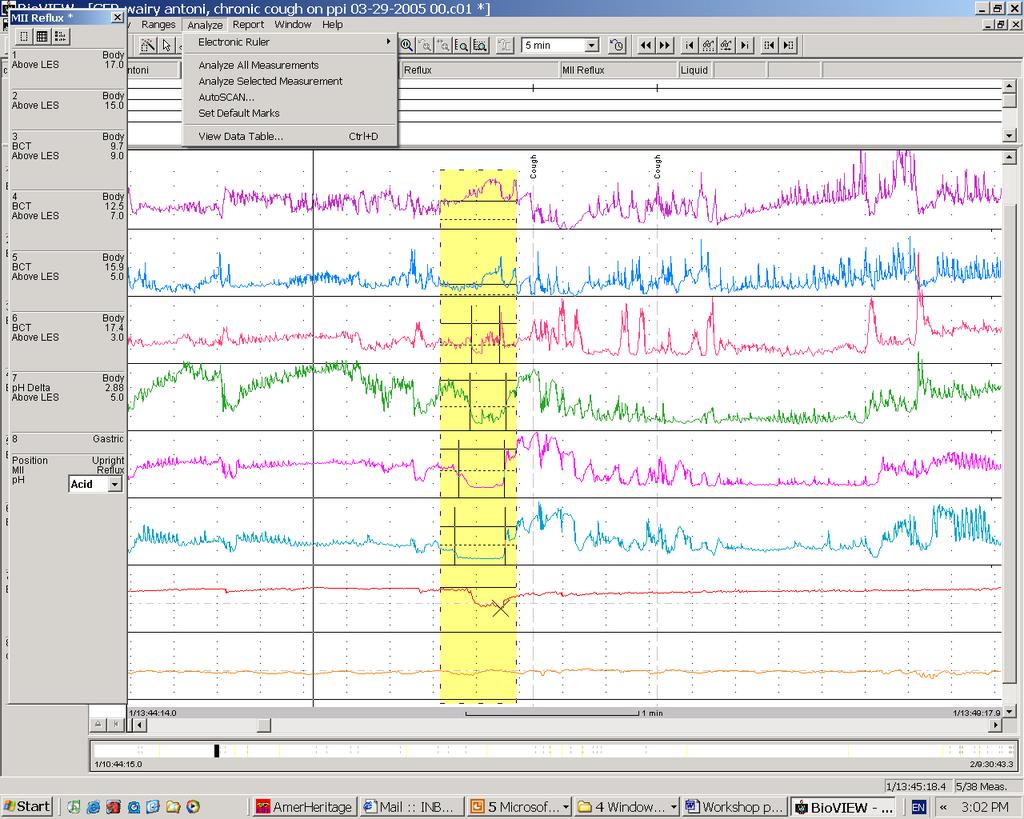Click the horizontal timeline scrollbar thumb

263,725
